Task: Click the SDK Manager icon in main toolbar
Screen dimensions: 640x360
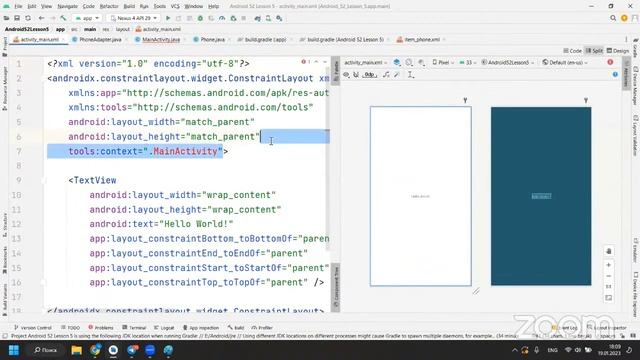Action: (279, 18)
